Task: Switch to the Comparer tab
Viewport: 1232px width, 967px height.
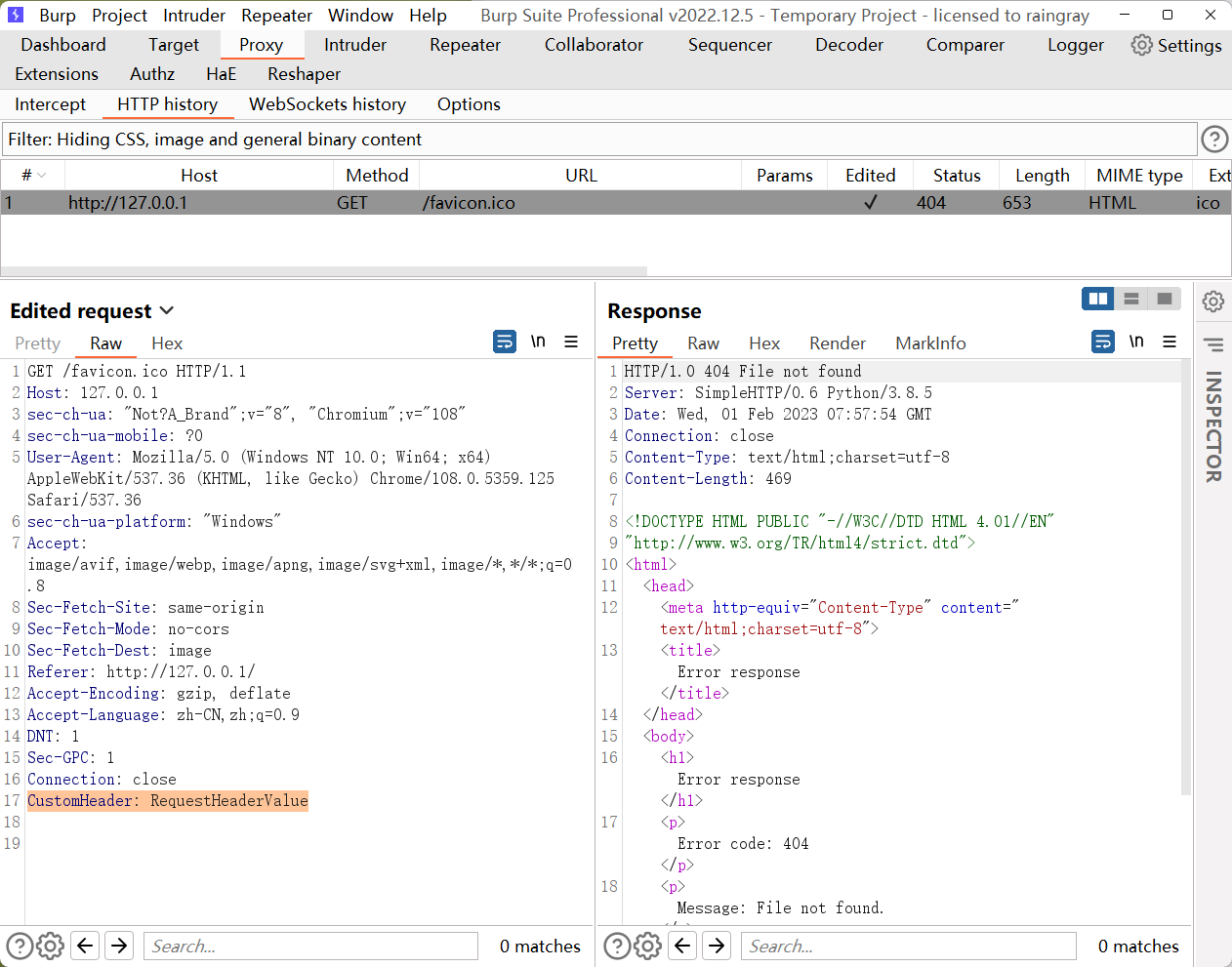Action: (x=965, y=45)
